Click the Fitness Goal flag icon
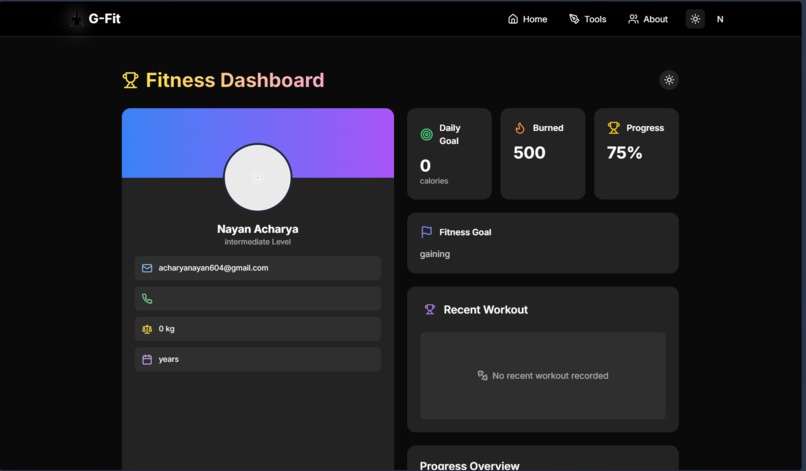The height and width of the screenshot is (471, 806). (427, 232)
